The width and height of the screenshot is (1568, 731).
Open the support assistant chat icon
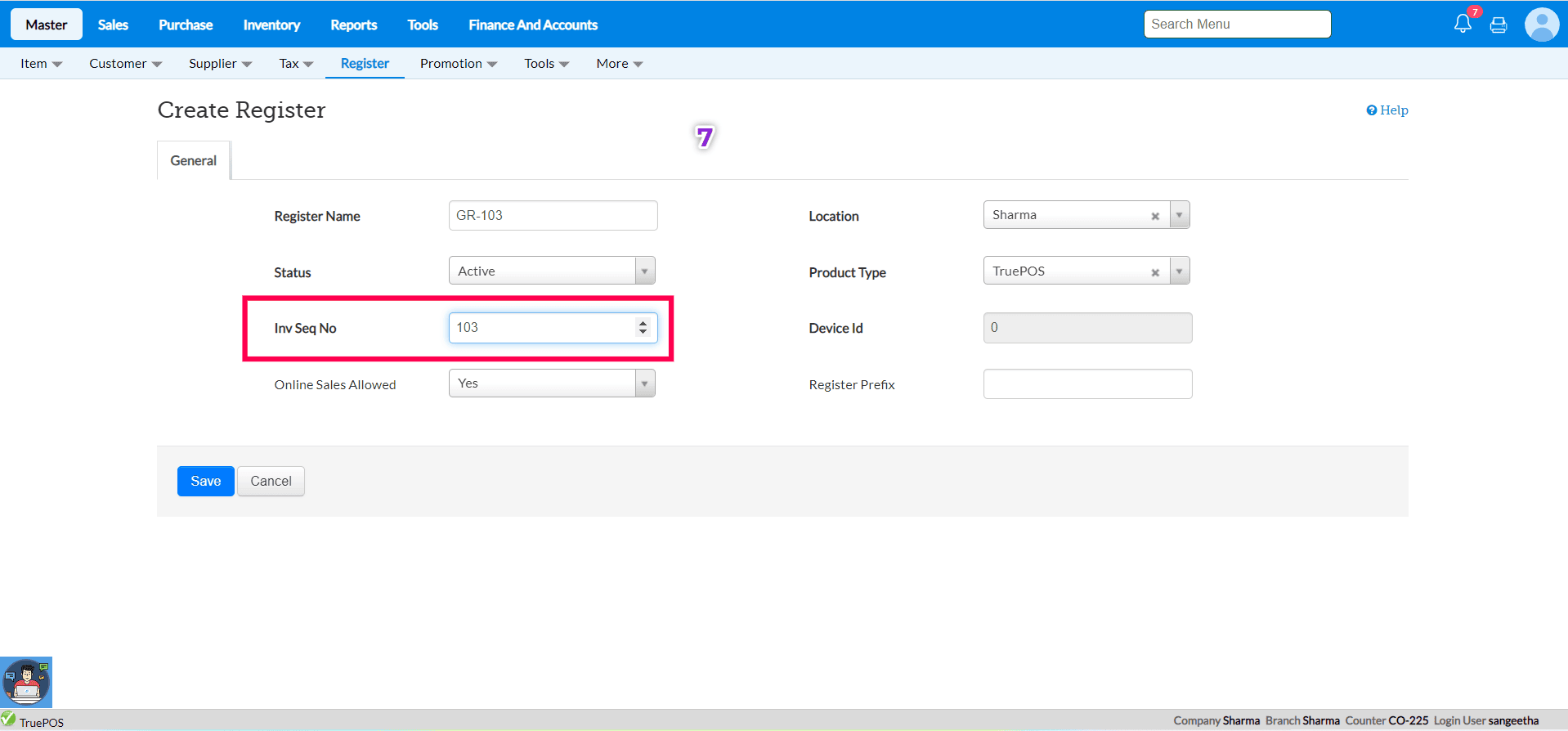(x=26, y=682)
